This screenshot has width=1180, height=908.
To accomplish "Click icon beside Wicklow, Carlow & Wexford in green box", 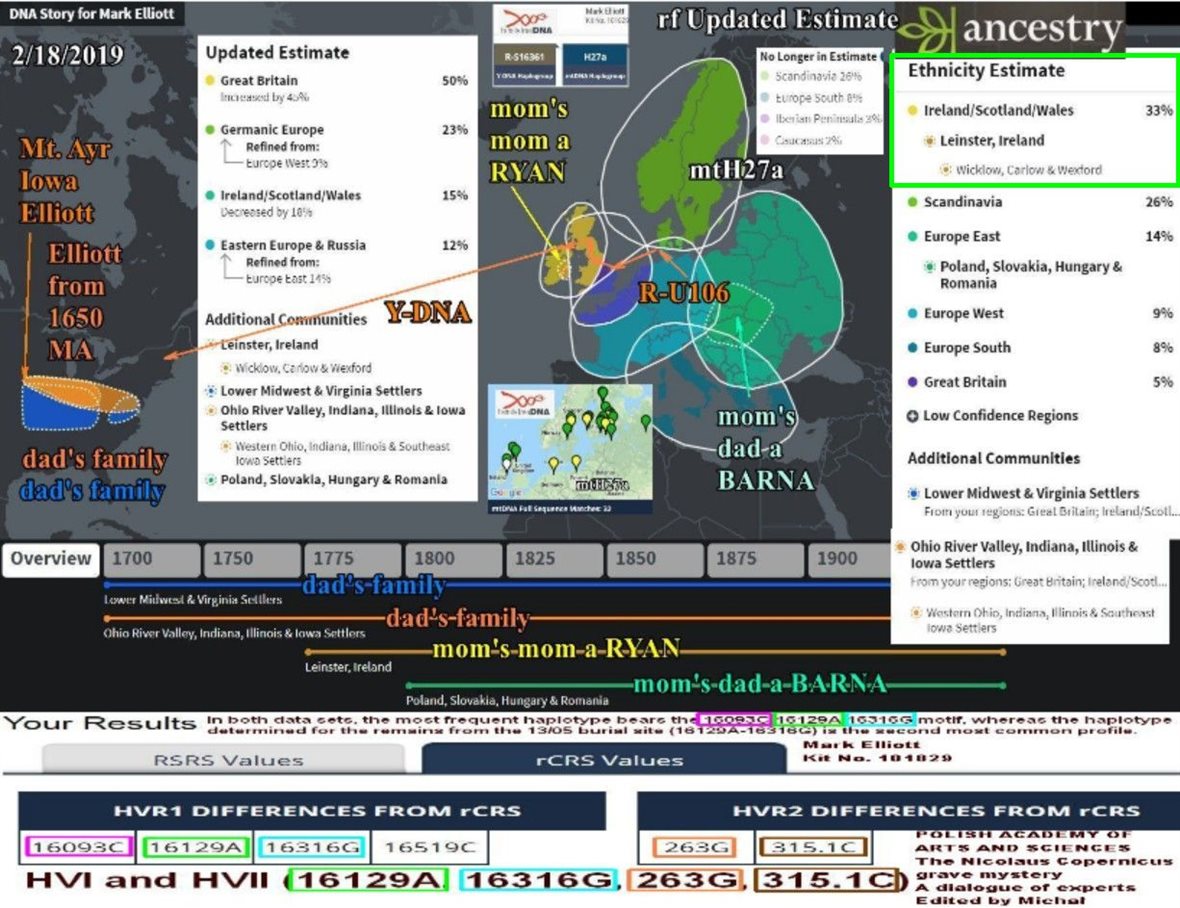I will coord(945,170).
